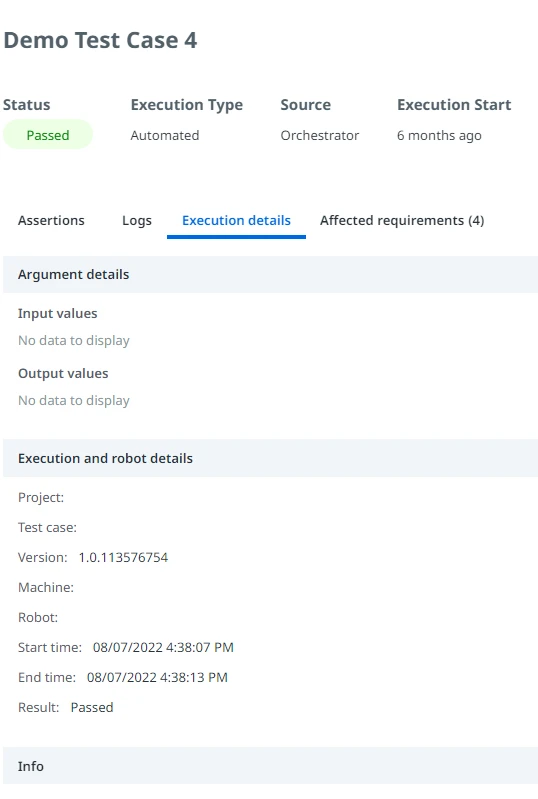
Task: Click the Demo Test Case 4 title
Action: [100, 40]
